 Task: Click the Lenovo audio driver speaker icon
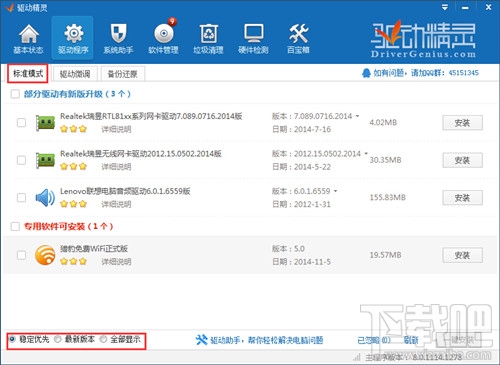click(x=45, y=198)
